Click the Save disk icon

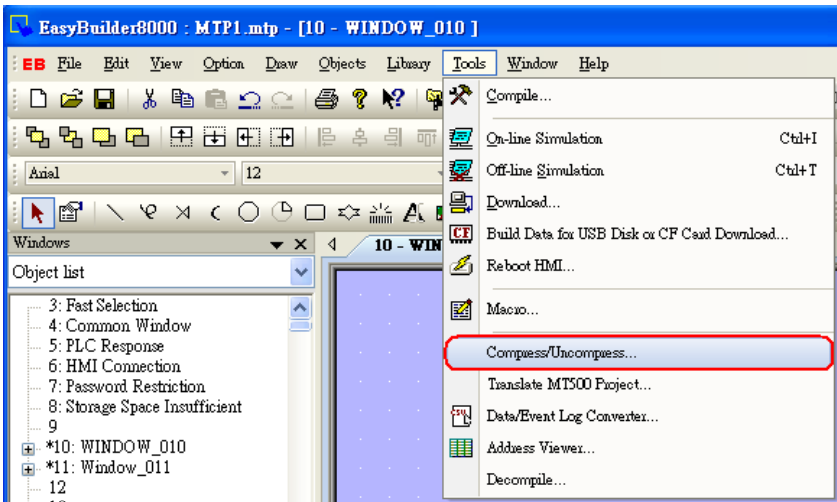[x=104, y=99]
